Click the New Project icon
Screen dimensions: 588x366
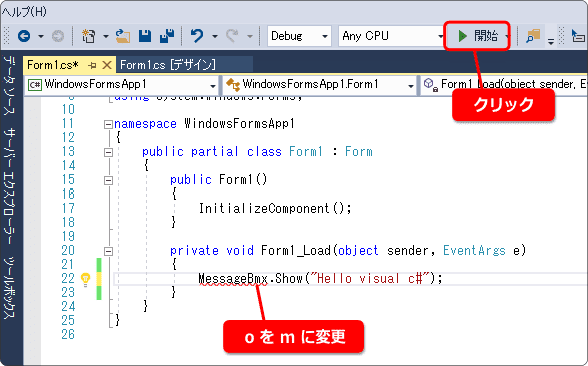click(x=88, y=36)
